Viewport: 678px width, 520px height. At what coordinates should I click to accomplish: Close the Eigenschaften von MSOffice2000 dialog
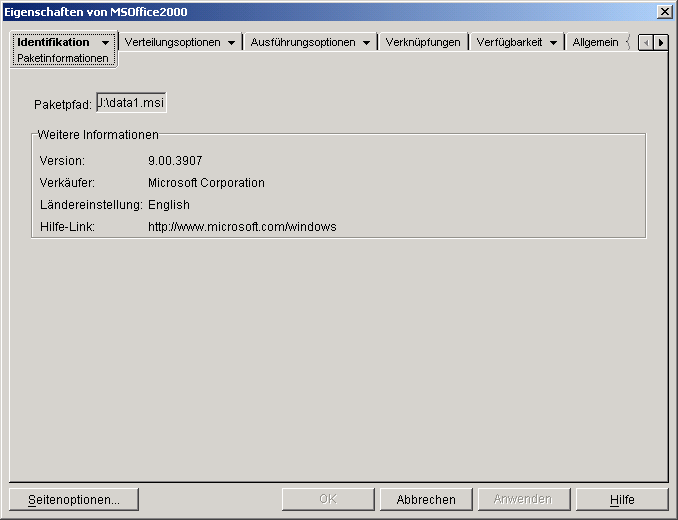click(x=664, y=12)
